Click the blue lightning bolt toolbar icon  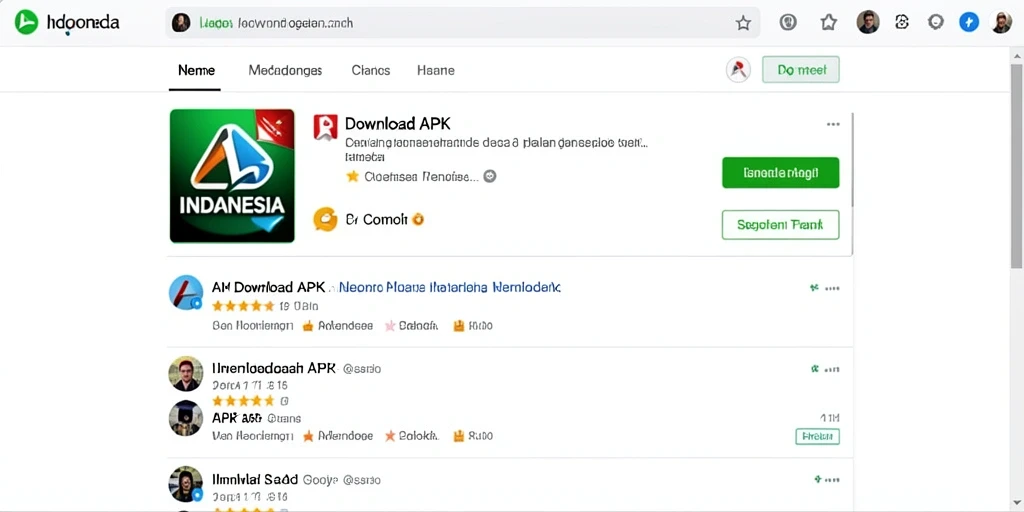point(969,23)
